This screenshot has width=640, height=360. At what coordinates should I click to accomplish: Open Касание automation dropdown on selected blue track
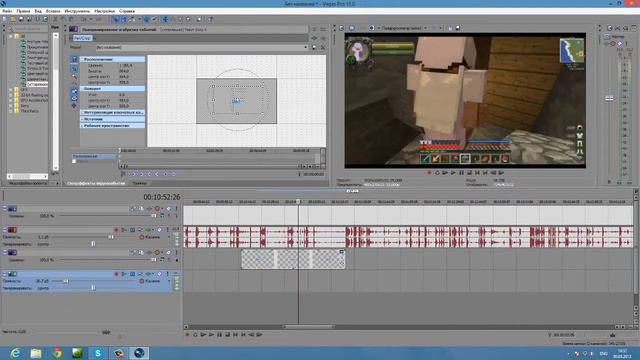point(169,281)
